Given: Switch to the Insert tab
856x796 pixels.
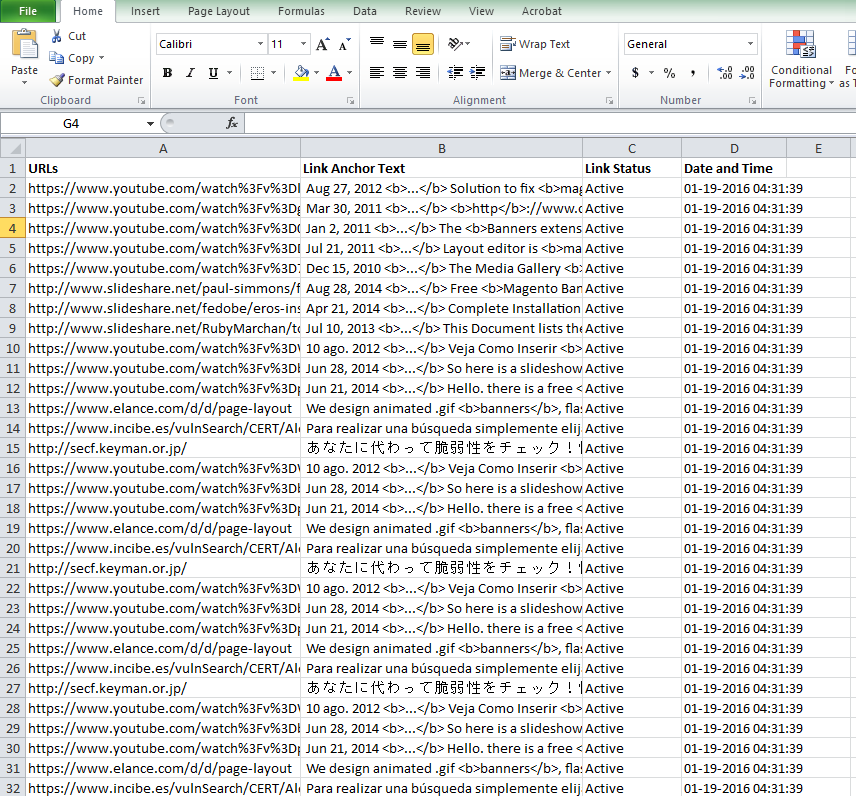Looking at the screenshot, I should click(145, 11).
